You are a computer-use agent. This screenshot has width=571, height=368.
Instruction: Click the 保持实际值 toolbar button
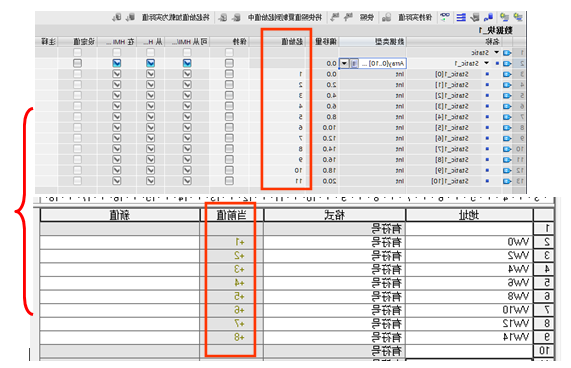tap(415, 17)
